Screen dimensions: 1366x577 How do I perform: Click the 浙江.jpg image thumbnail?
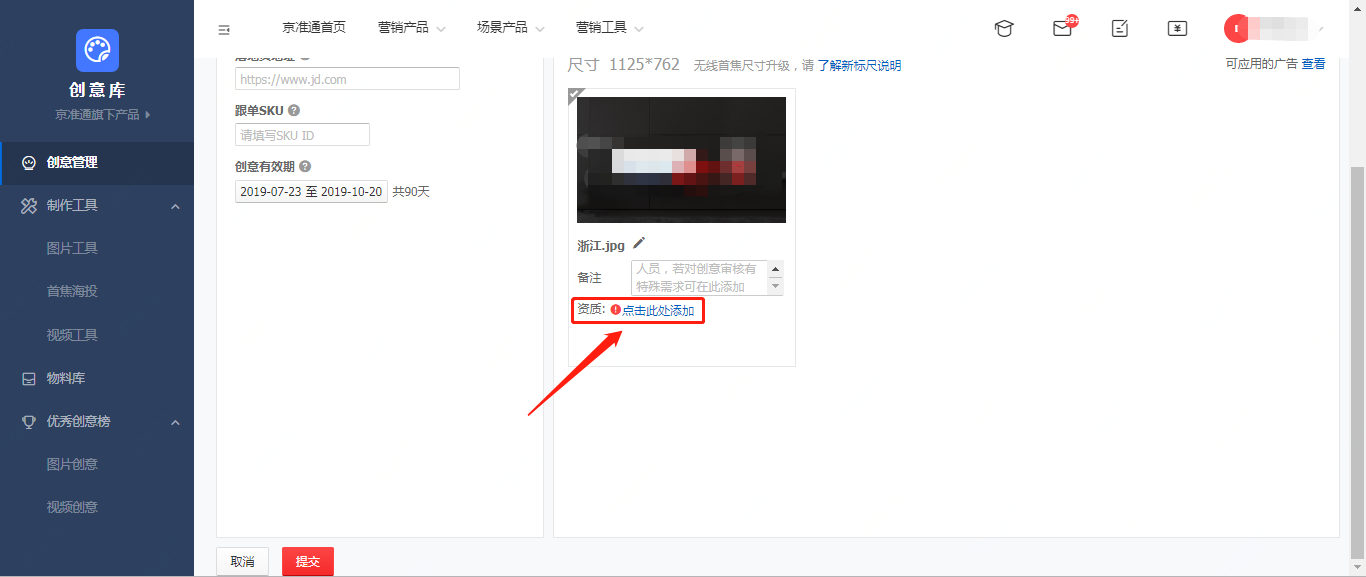tap(681, 160)
